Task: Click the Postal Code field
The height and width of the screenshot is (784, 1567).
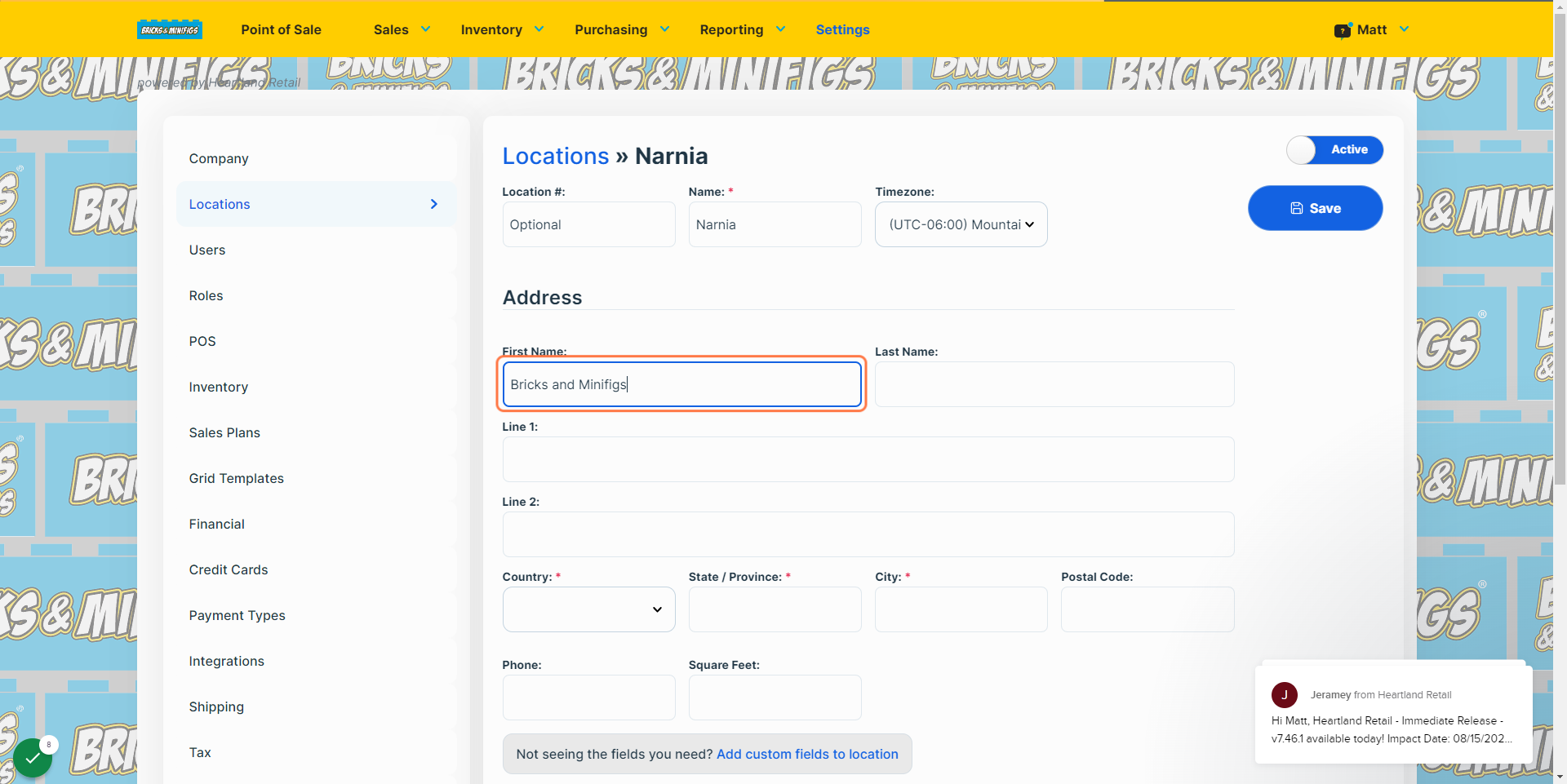Action: [1148, 609]
